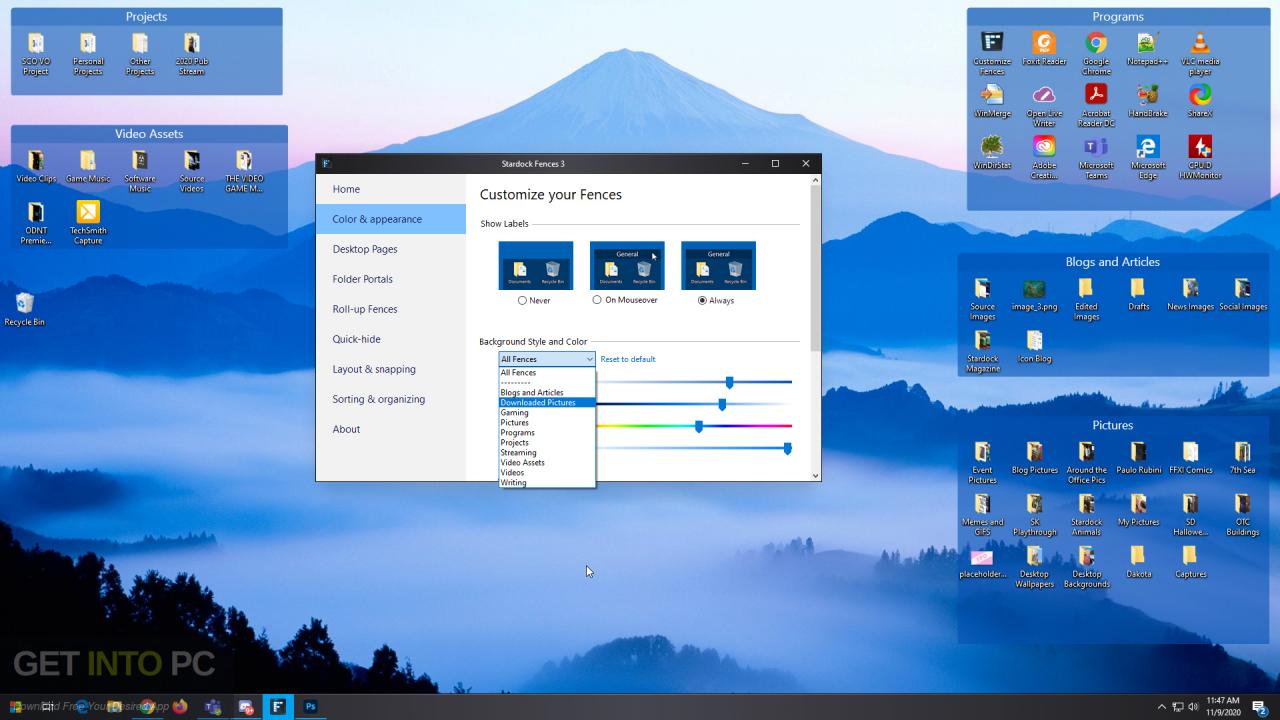This screenshot has width=1280, height=720.
Task: Choose Writing in dropdown list
Action: pos(547,482)
